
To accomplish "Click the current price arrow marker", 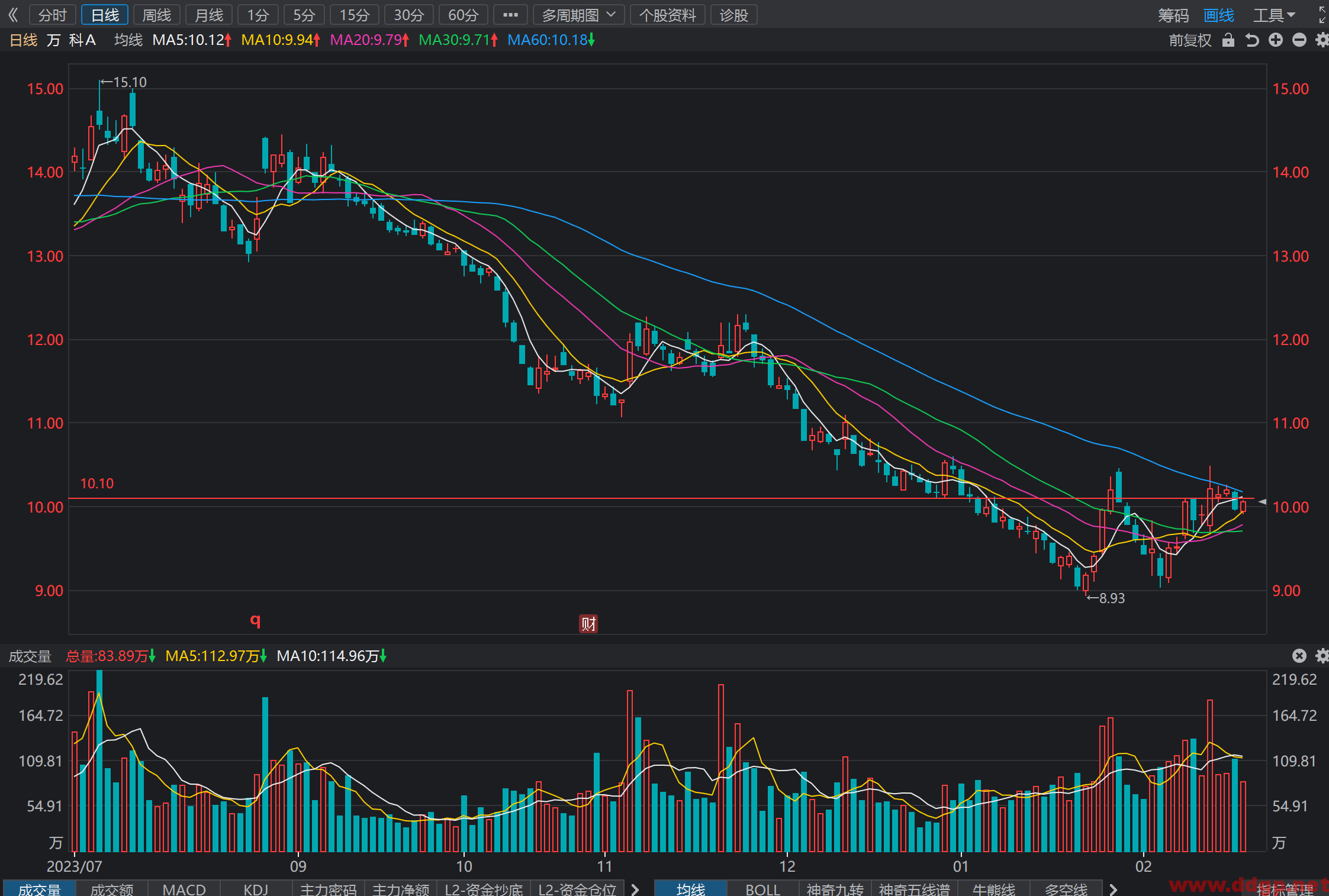I will (1262, 502).
